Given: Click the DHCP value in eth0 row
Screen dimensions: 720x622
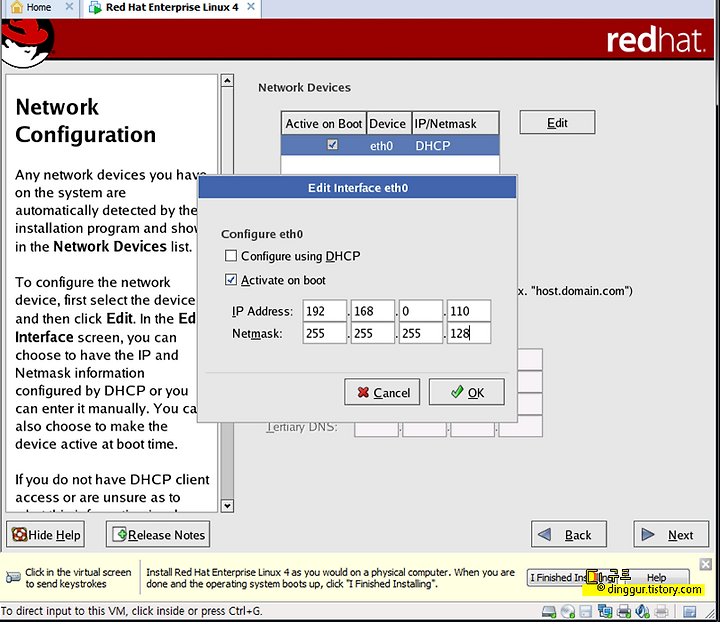Looking at the screenshot, I should tap(433, 146).
